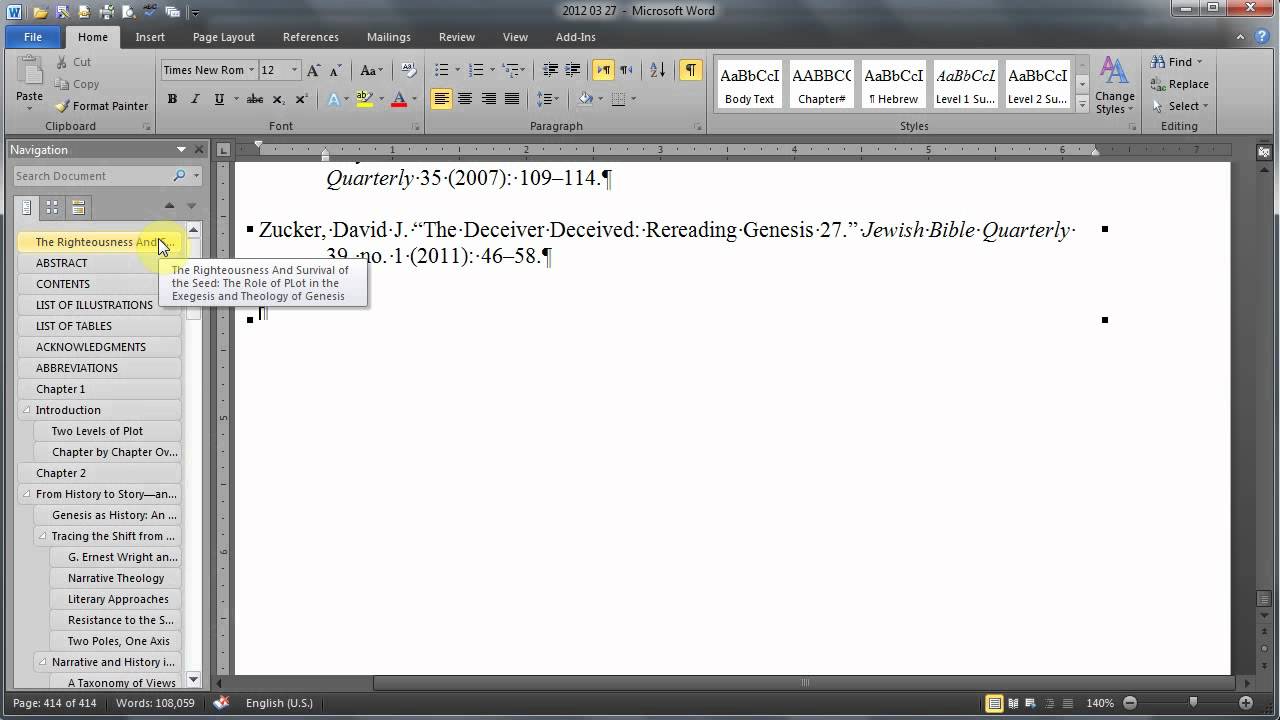Apply strikethrough to text
This screenshot has height=720, width=1280.
click(255, 99)
